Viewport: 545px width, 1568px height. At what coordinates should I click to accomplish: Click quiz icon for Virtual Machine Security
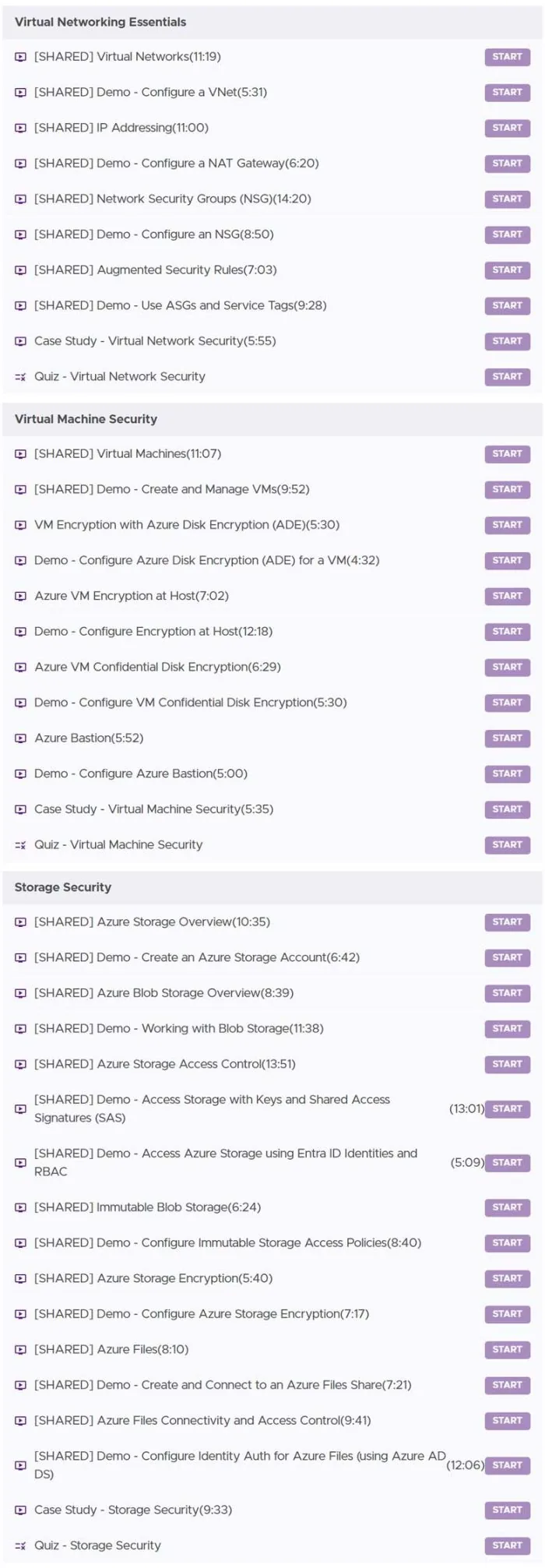[21, 845]
